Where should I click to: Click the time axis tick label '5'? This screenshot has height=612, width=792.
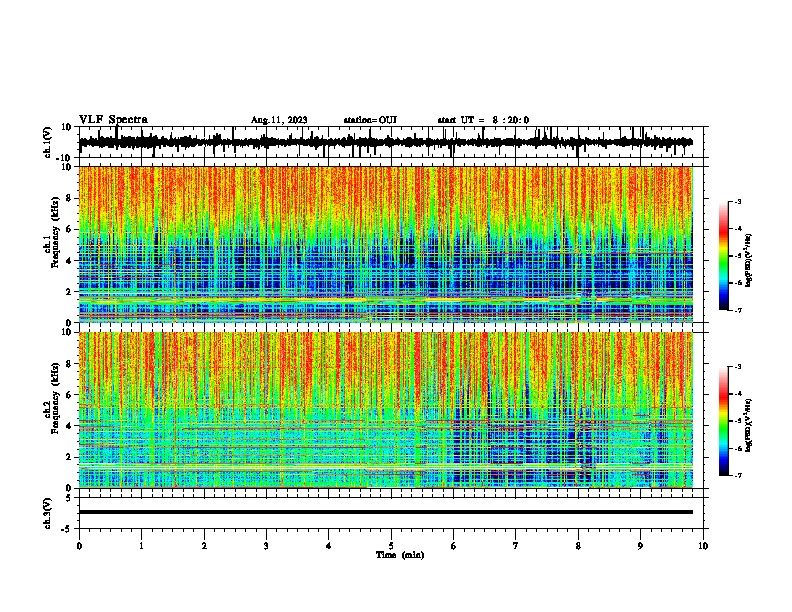[x=391, y=546]
